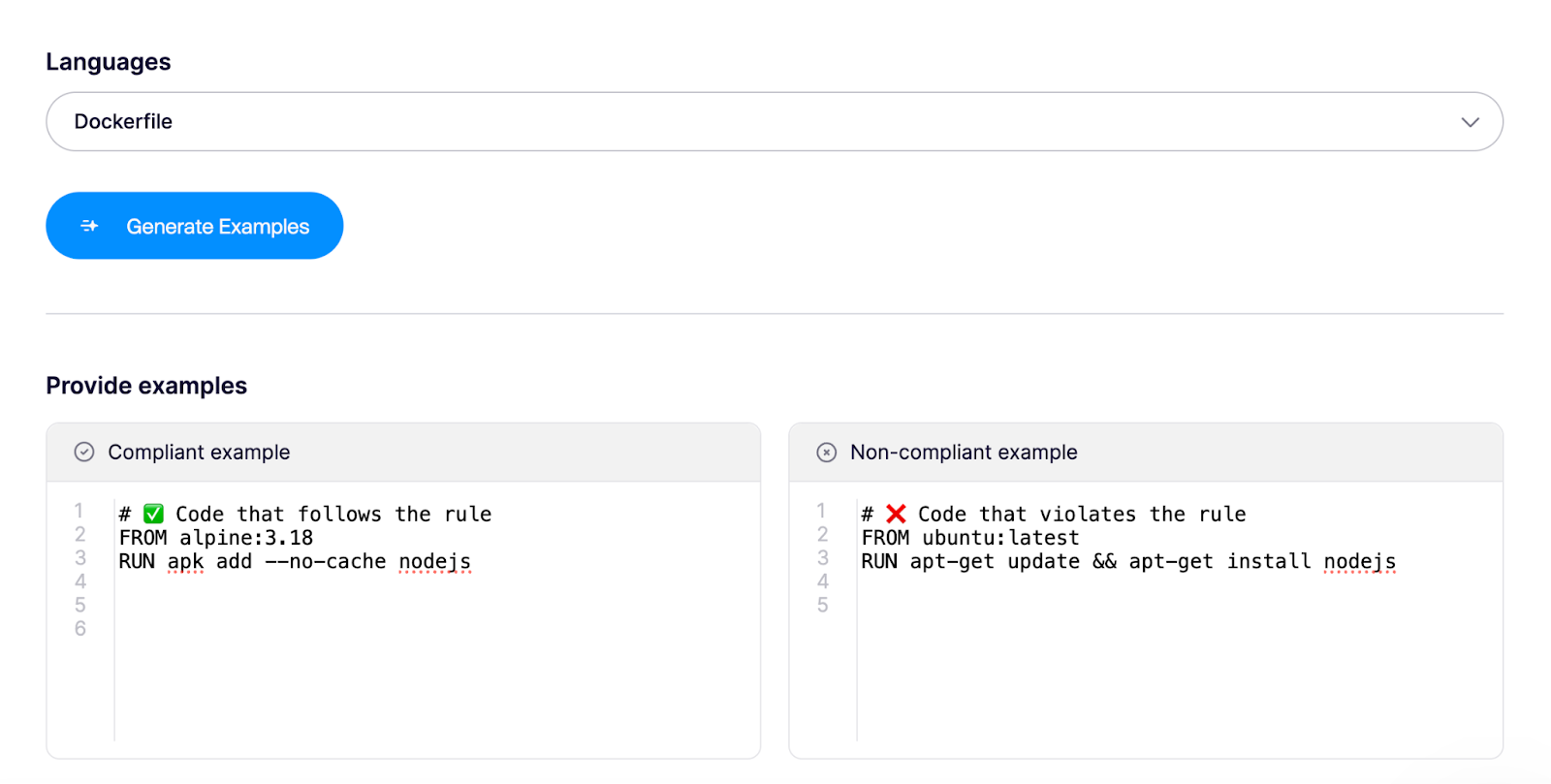Click the Non-compliant example header label
This screenshot has height=784, width=1551.
[964, 452]
